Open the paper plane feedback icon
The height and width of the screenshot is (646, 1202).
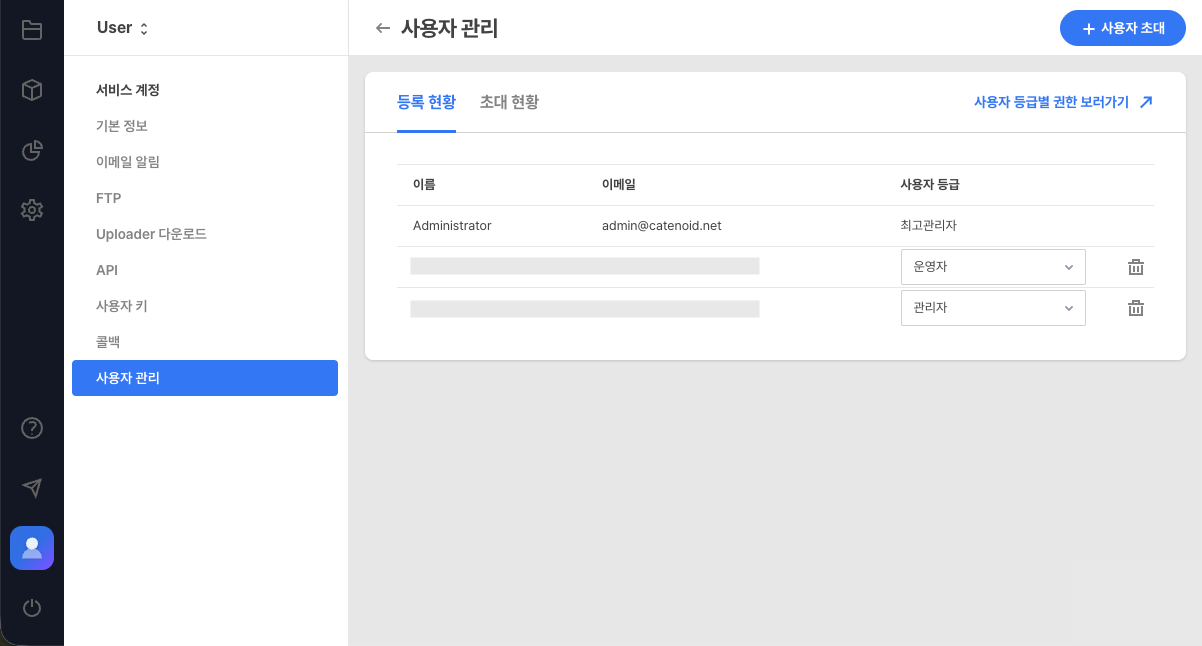32,488
